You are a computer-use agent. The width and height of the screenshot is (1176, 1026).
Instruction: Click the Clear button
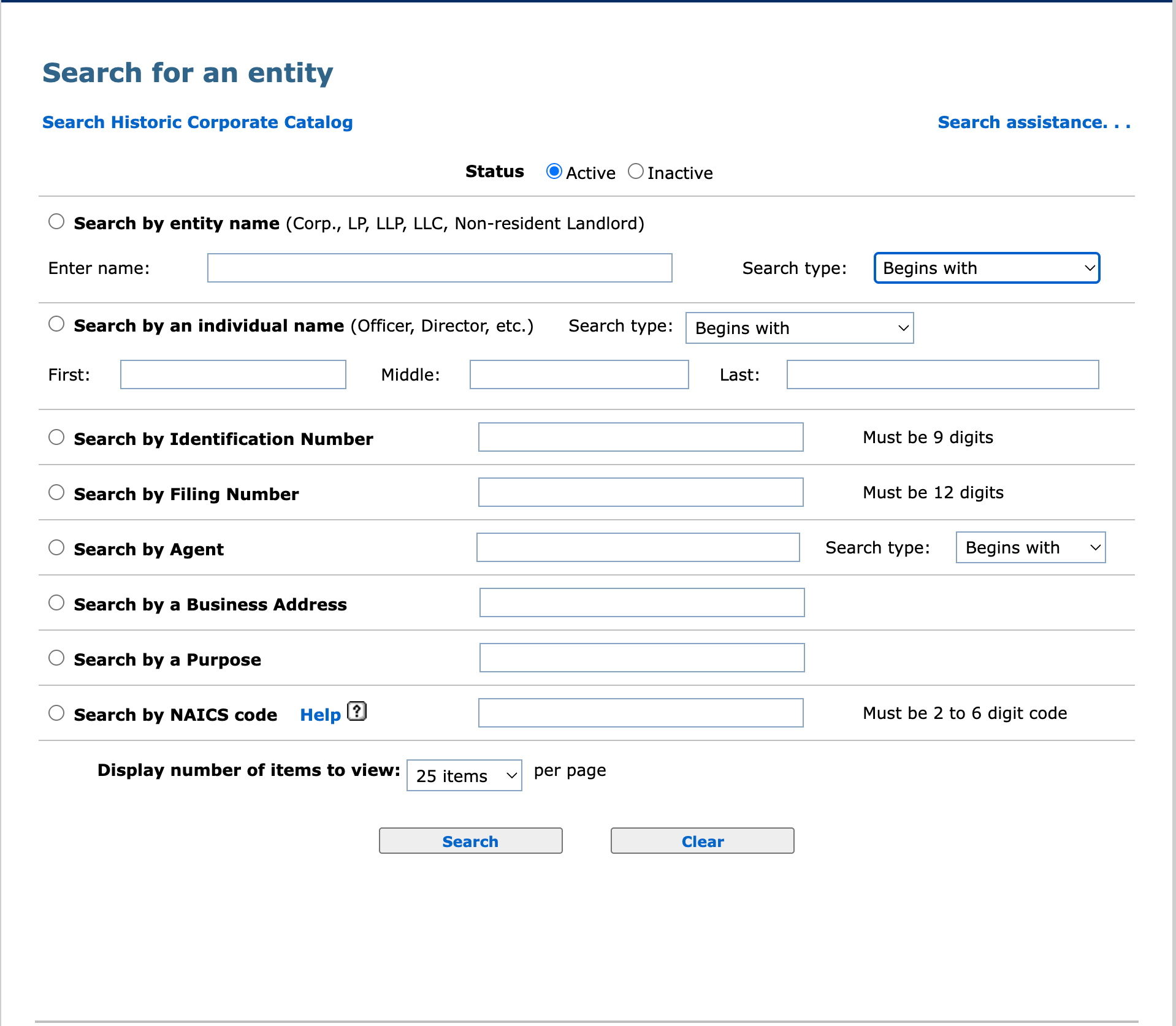(x=703, y=841)
